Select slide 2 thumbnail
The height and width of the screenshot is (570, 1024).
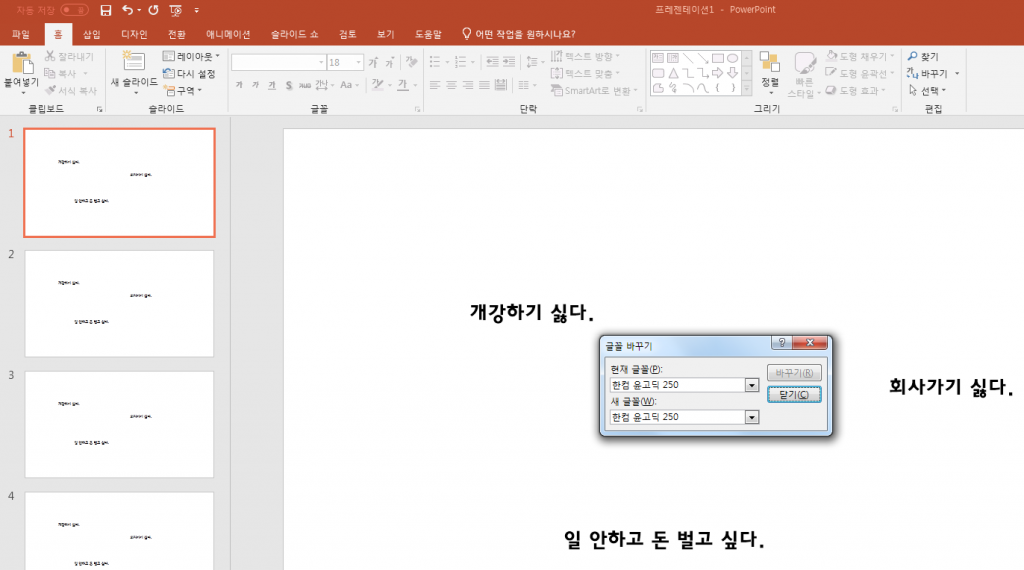(x=120, y=304)
